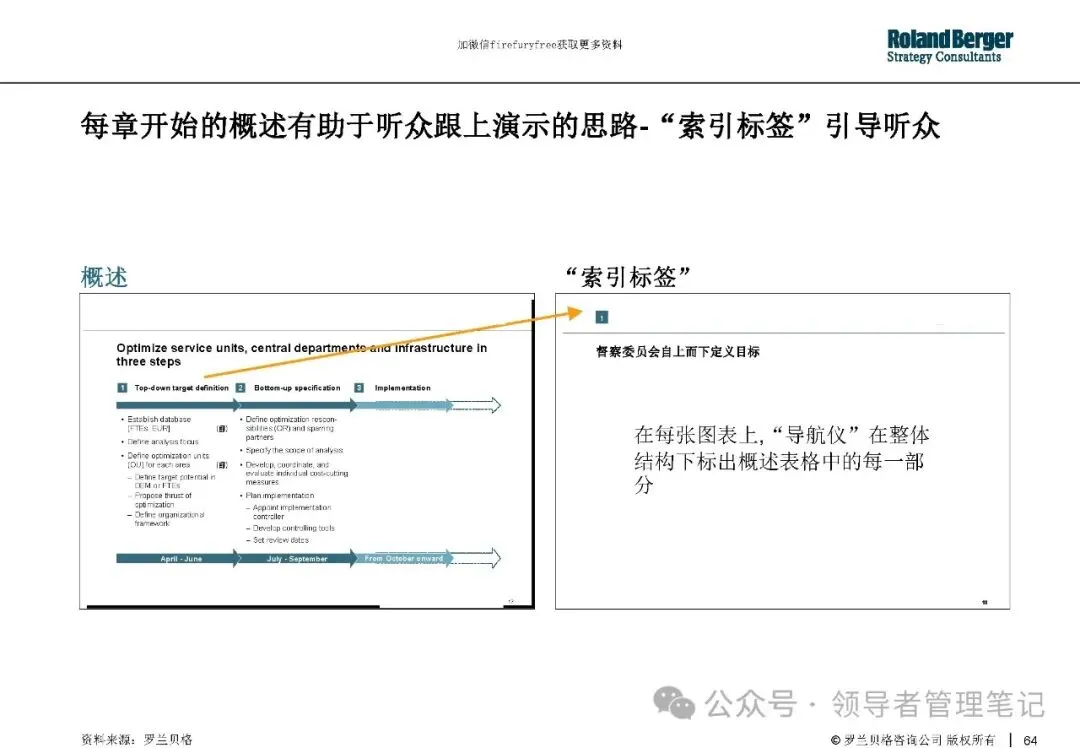Click the step 2 number box before Bottom-up specification

[240, 388]
